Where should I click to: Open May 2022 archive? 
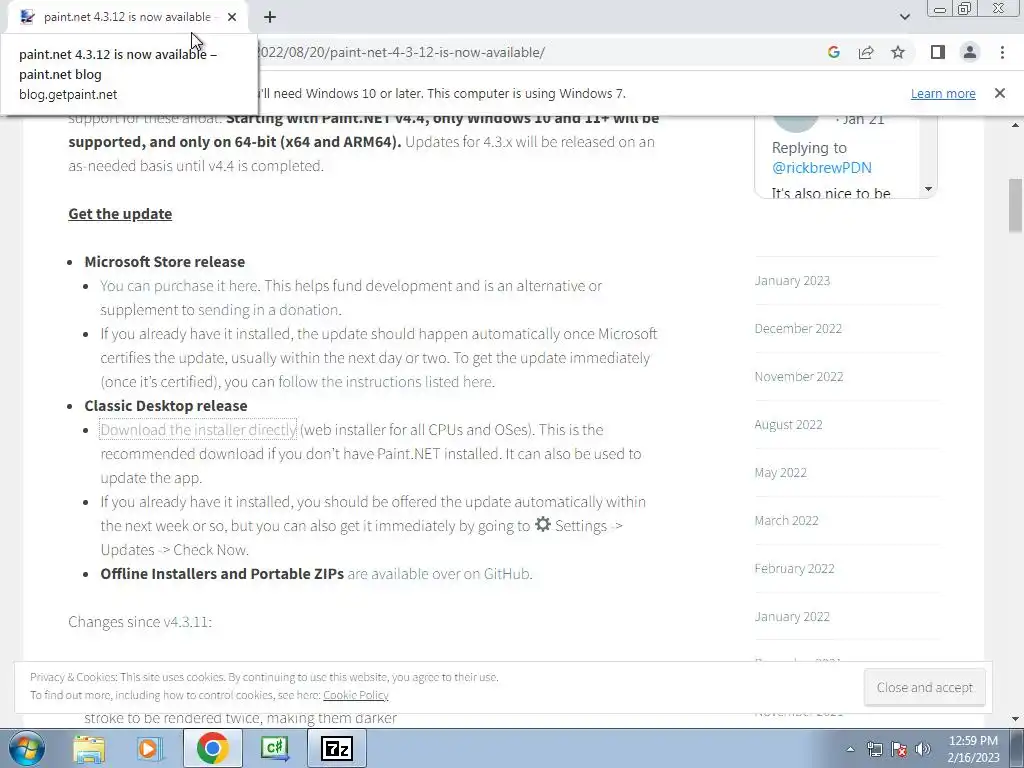(780, 473)
